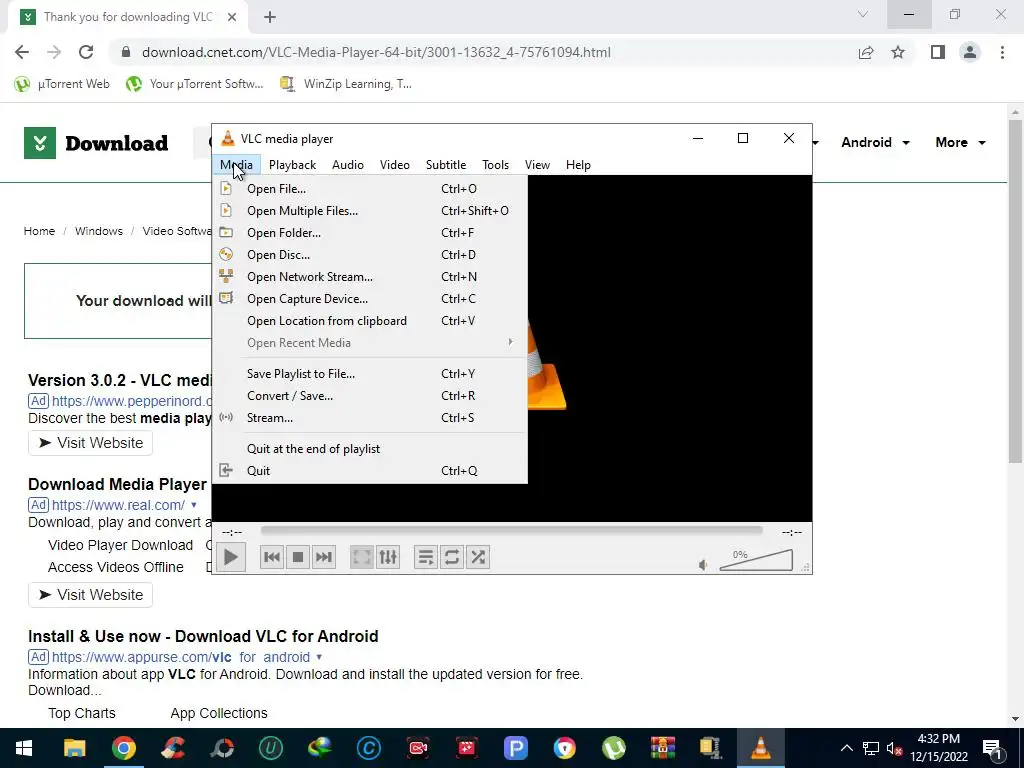This screenshot has height=768, width=1024.
Task: Choose Save Playlist to File... entry
Action: [x=370, y=374]
